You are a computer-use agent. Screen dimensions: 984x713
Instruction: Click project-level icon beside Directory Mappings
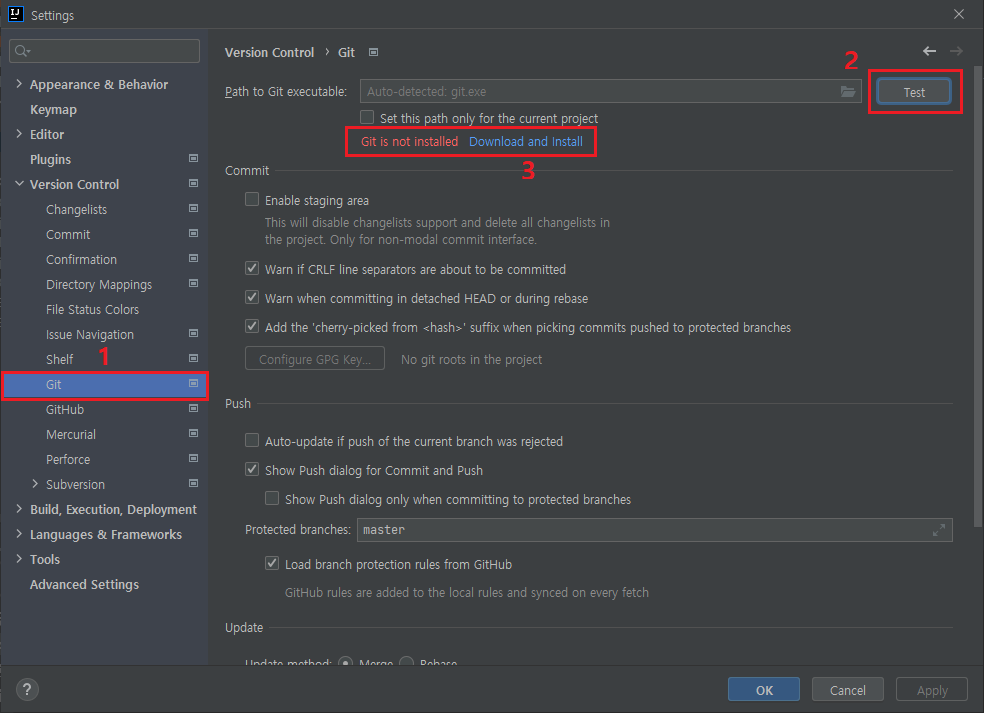coord(193,284)
